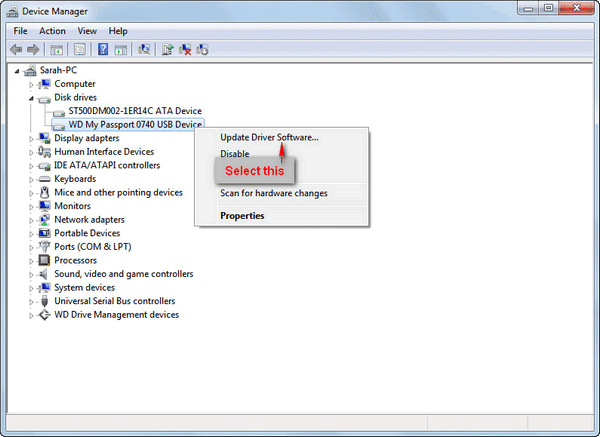Select the Ports (COM & LPT) label
600x437 pixels.
click(x=93, y=247)
